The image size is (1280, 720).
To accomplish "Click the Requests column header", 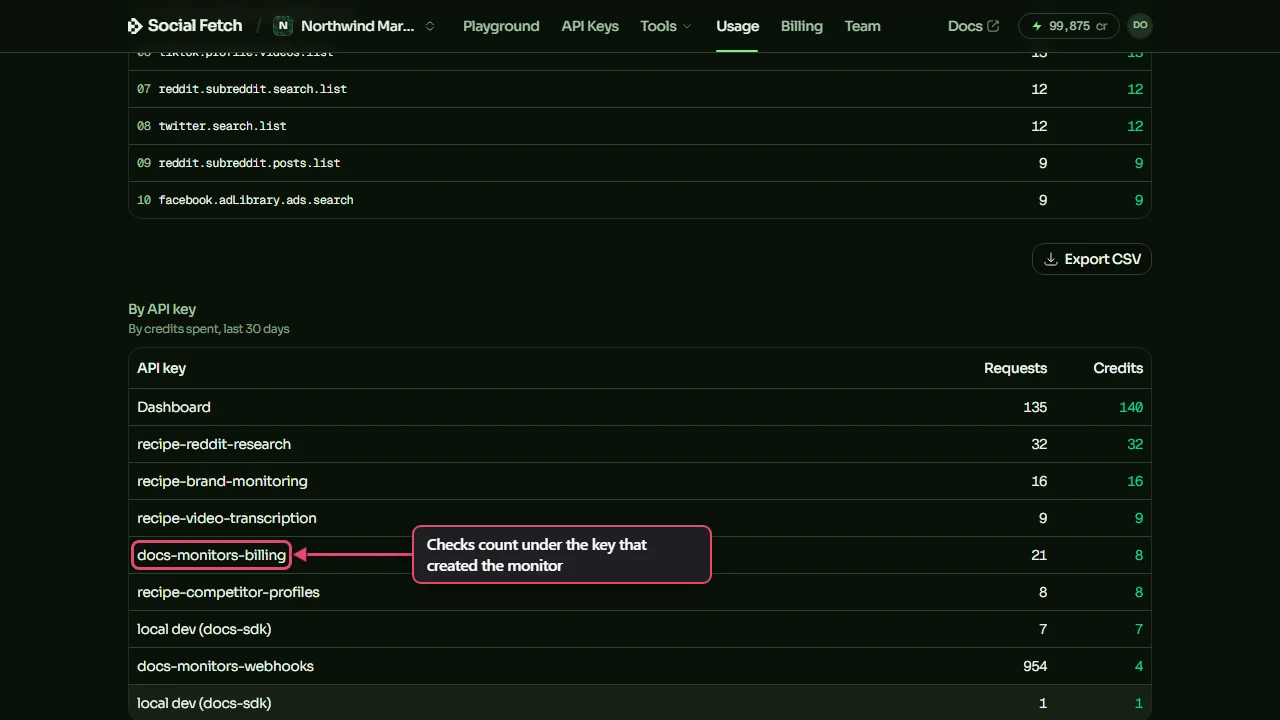I will (x=1015, y=368).
